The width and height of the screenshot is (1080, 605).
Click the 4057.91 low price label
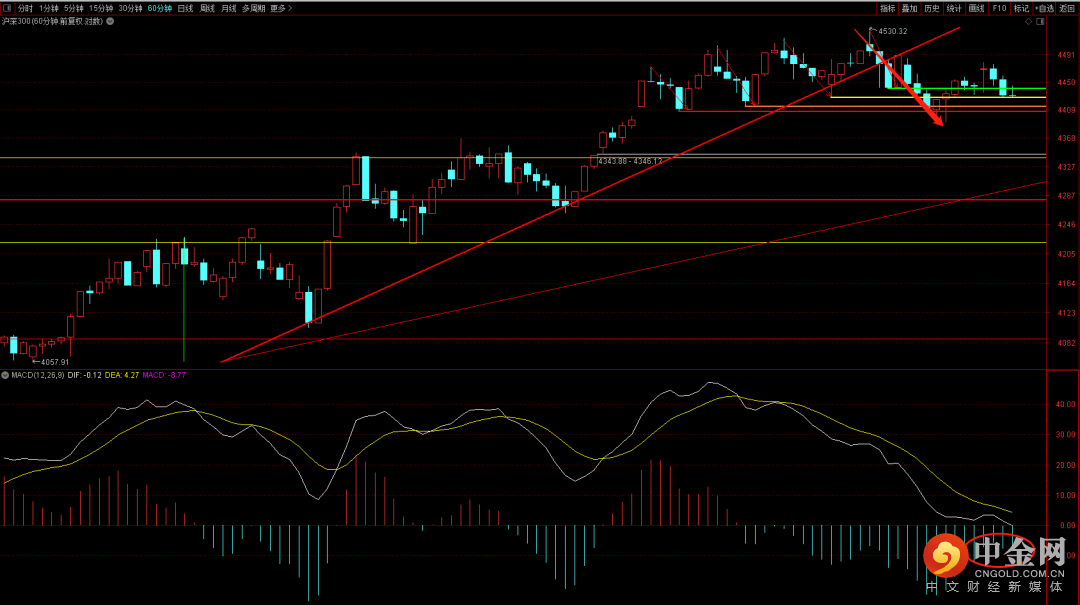click(x=54, y=362)
